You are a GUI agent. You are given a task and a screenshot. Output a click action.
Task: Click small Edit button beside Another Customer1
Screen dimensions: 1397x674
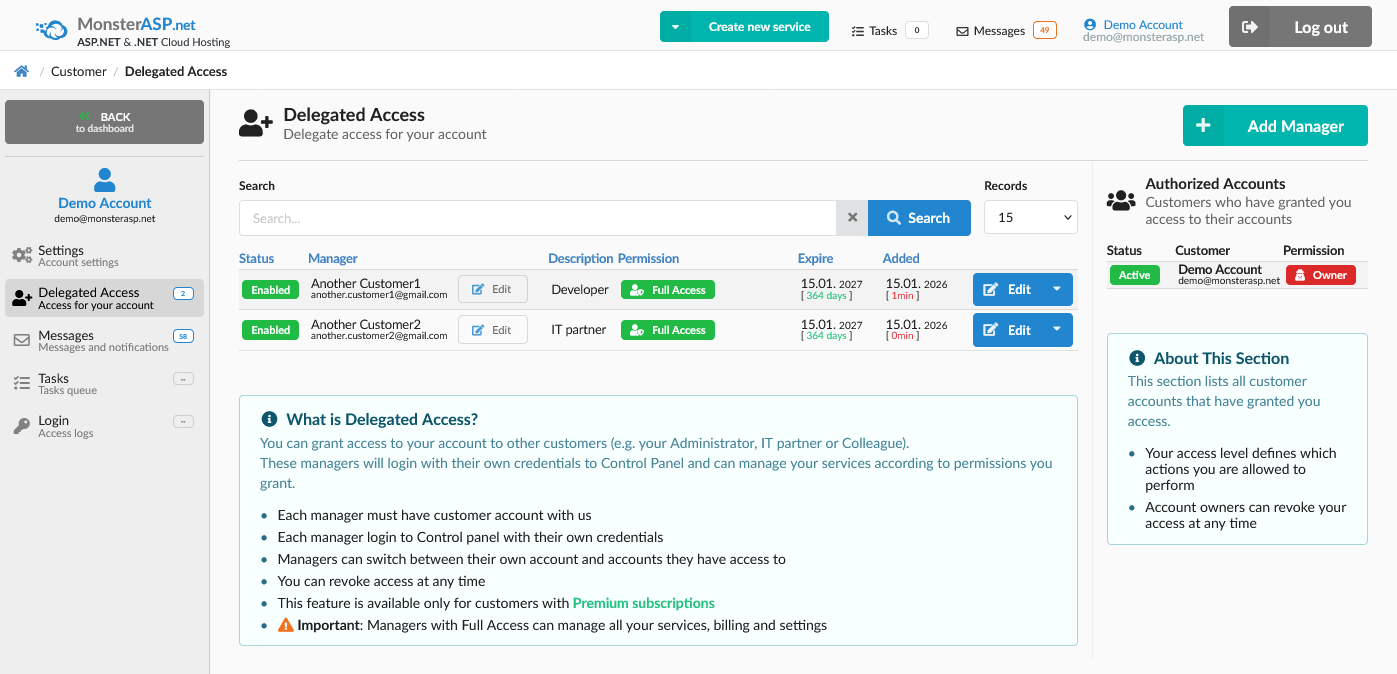pos(492,290)
